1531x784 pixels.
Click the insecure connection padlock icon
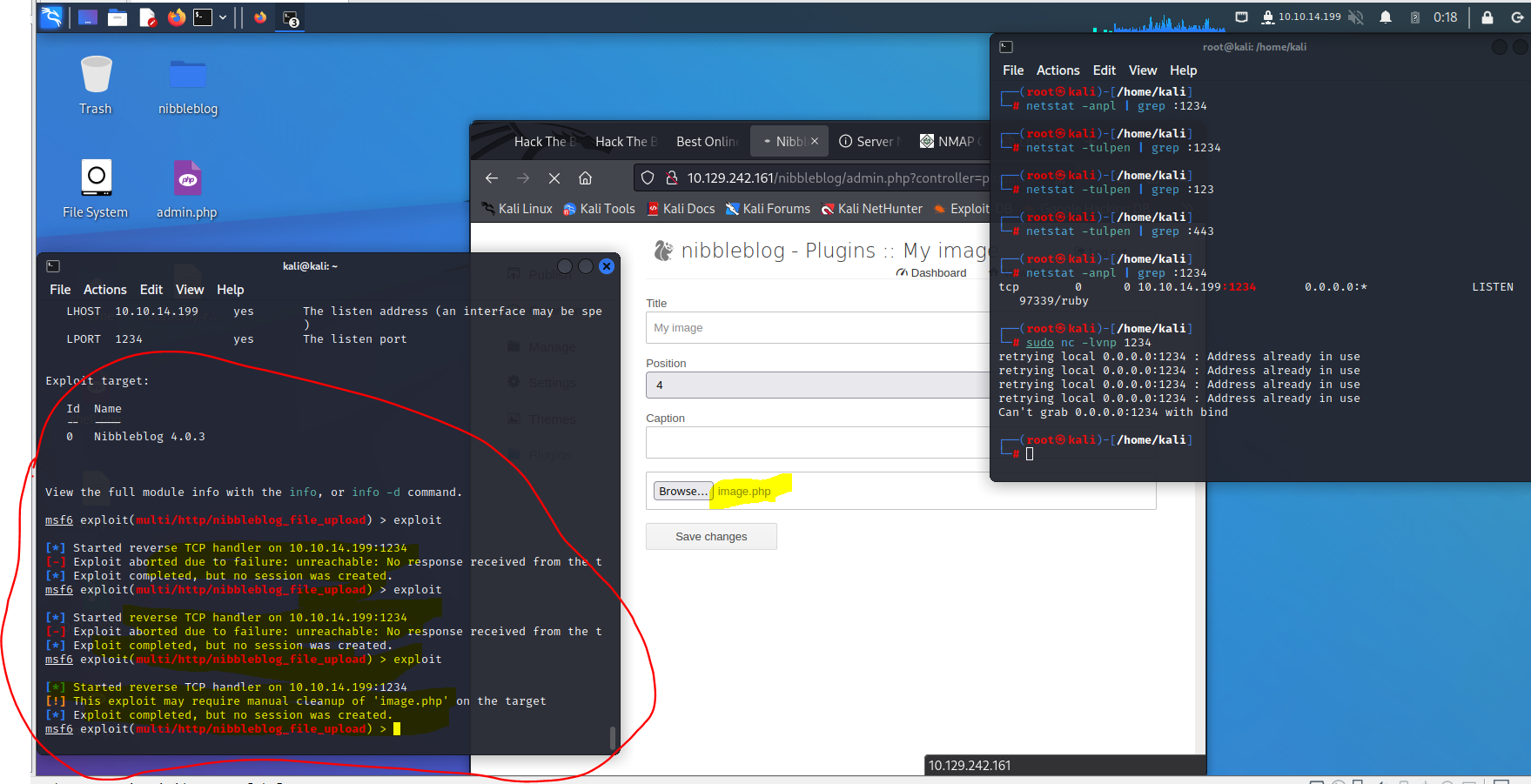coord(672,178)
